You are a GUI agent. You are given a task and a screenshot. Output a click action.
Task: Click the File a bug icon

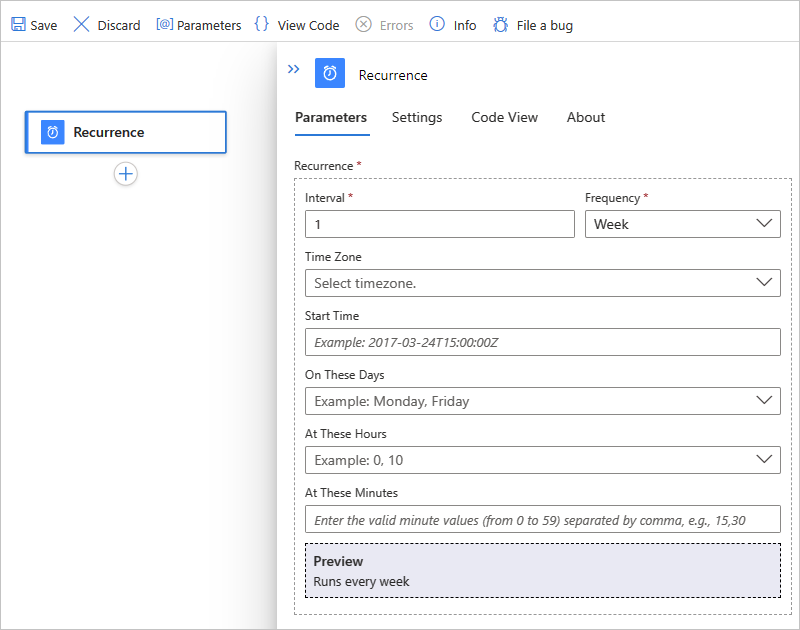tap(501, 25)
